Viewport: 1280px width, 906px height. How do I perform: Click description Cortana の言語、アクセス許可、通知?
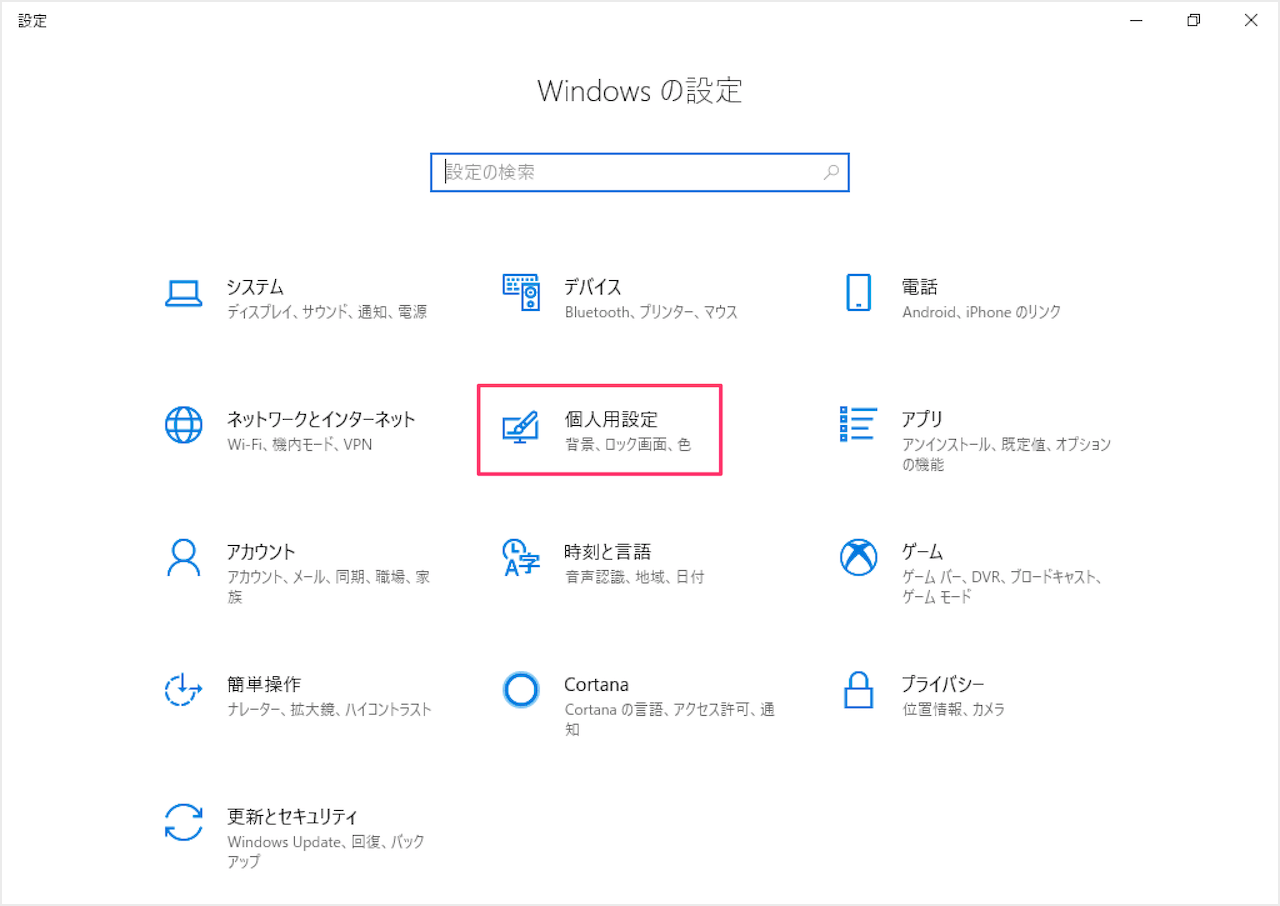coord(670,719)
